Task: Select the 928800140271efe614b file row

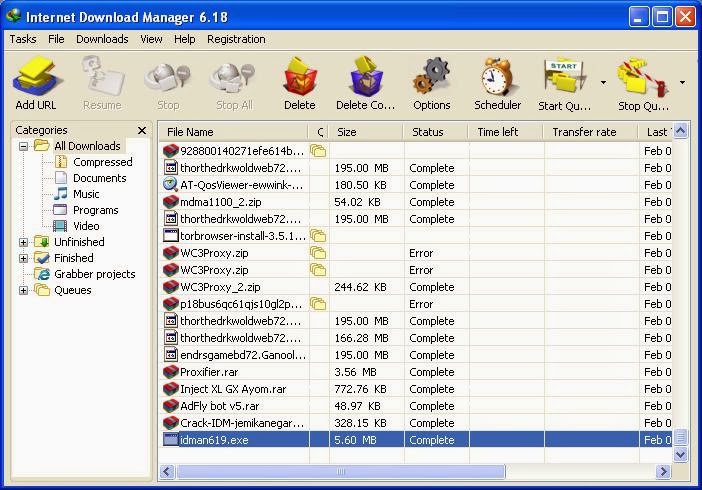Action: coord(416,151)
